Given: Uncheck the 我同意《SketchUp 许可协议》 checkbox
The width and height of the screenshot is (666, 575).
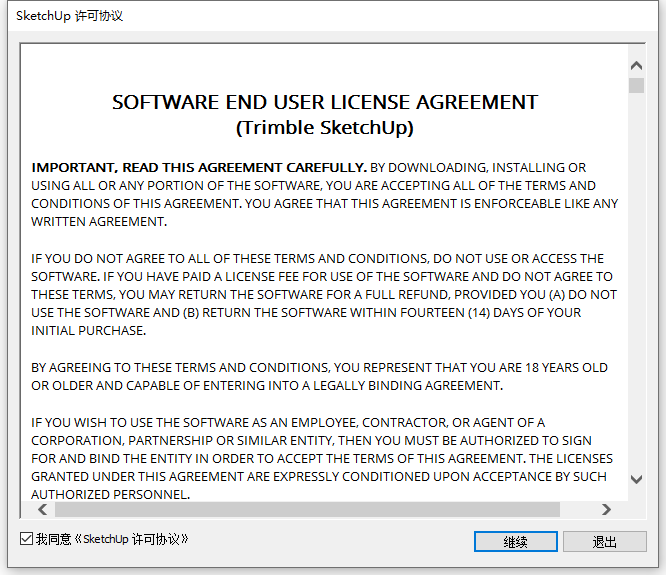Looking at the screenshot, I should (26, 539).
